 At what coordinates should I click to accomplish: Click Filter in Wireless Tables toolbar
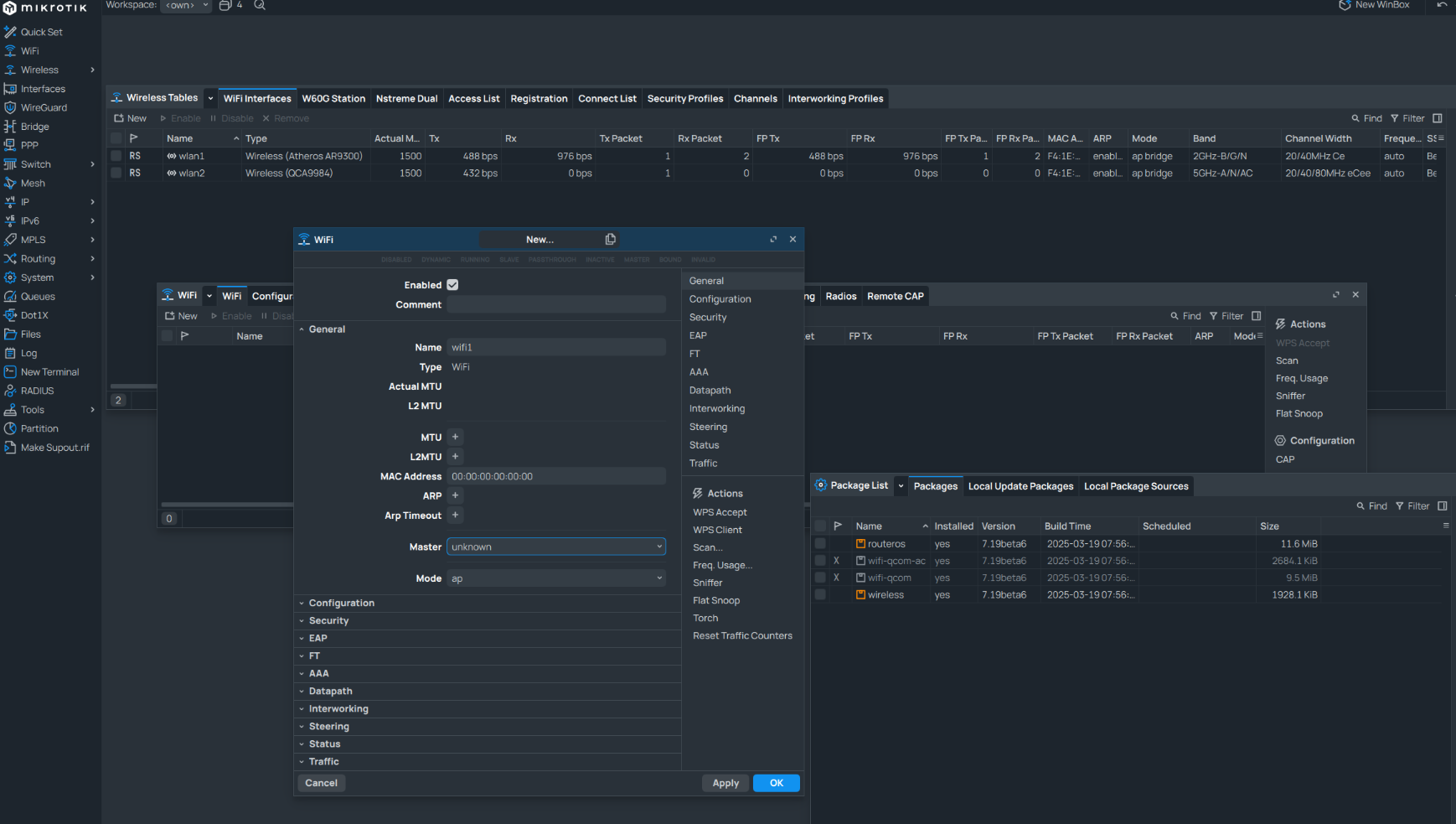coord(1407,118)
